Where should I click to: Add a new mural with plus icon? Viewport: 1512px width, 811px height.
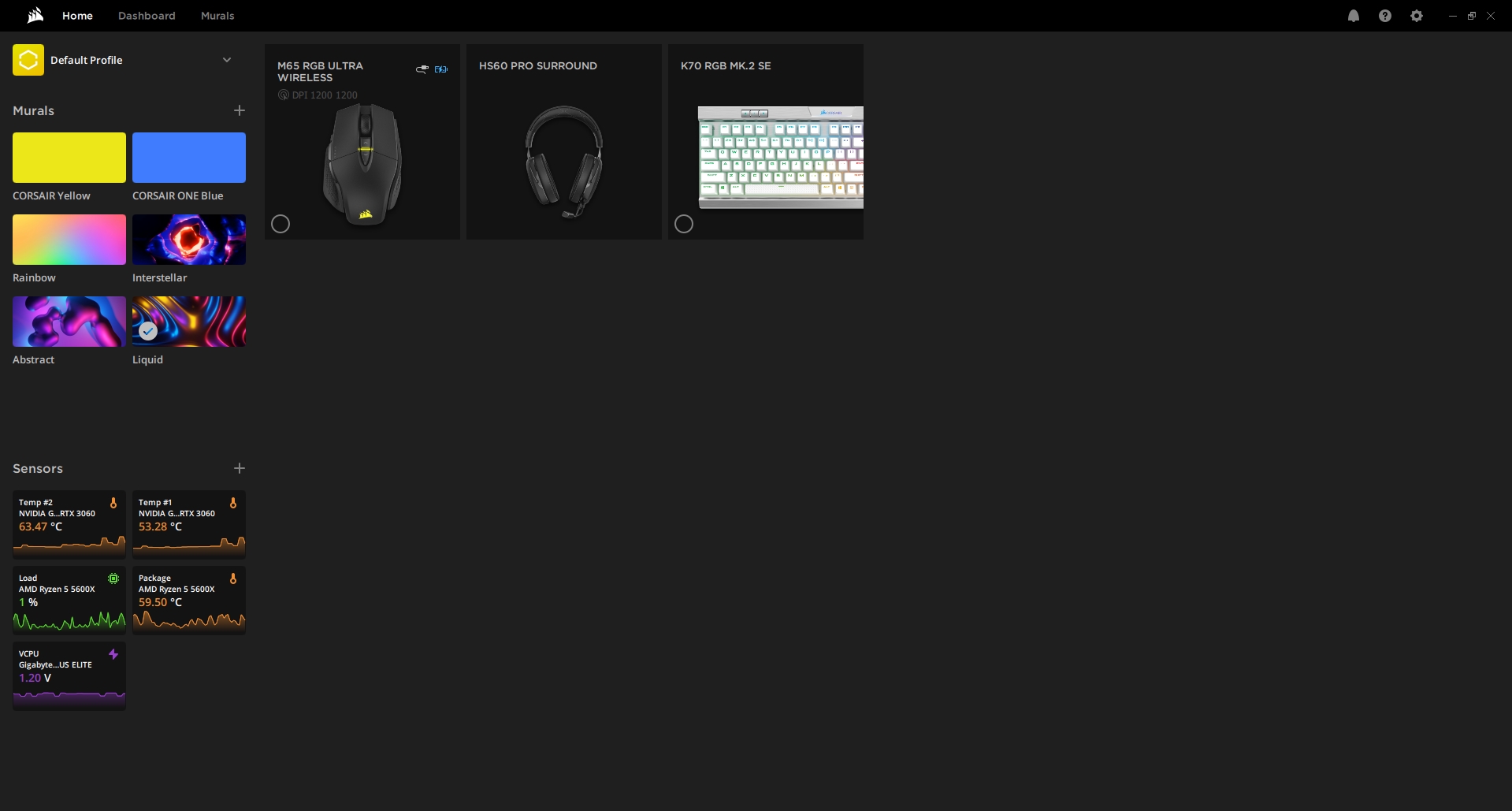pyautogui.click(x=240, y=110)
